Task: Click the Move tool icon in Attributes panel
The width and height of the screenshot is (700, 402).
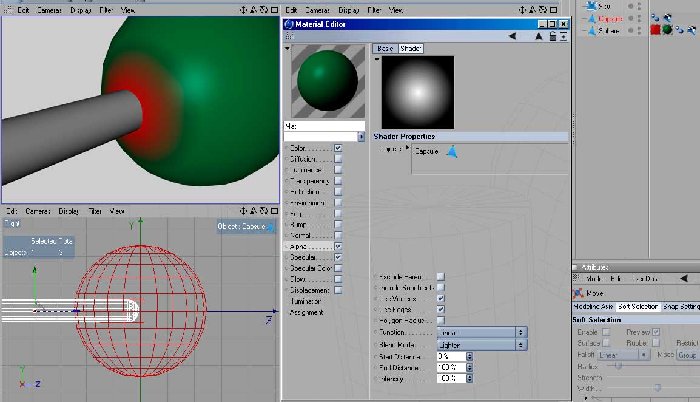Action: pos(578,293)
